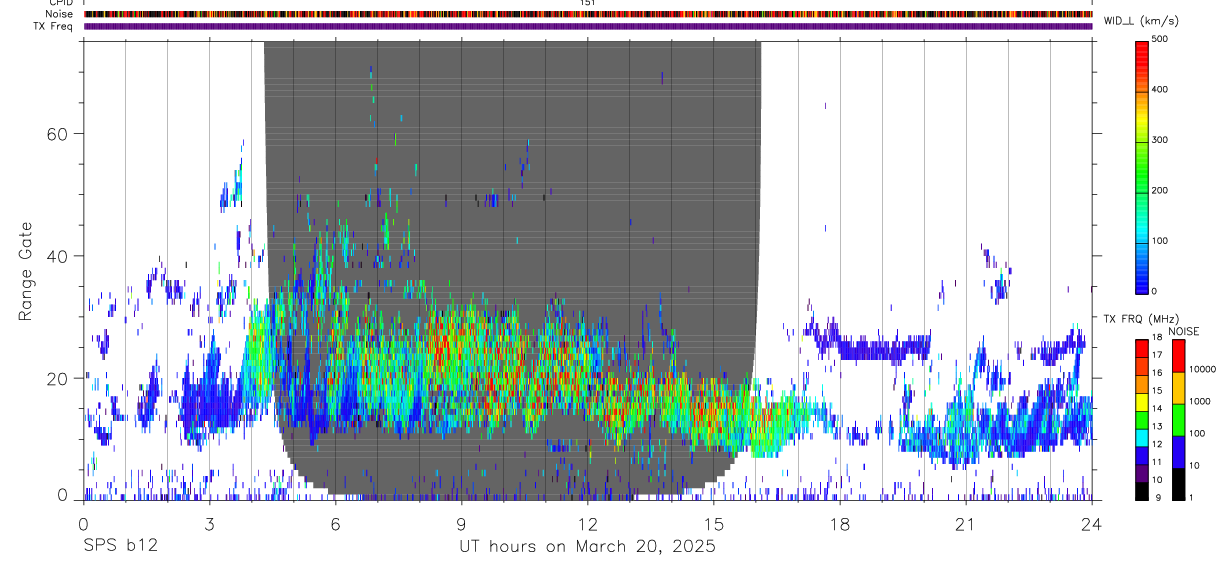Click the x-axis tick label '24'
The width and height of the screenshot is (1228, 567).
click(1091, 524)
